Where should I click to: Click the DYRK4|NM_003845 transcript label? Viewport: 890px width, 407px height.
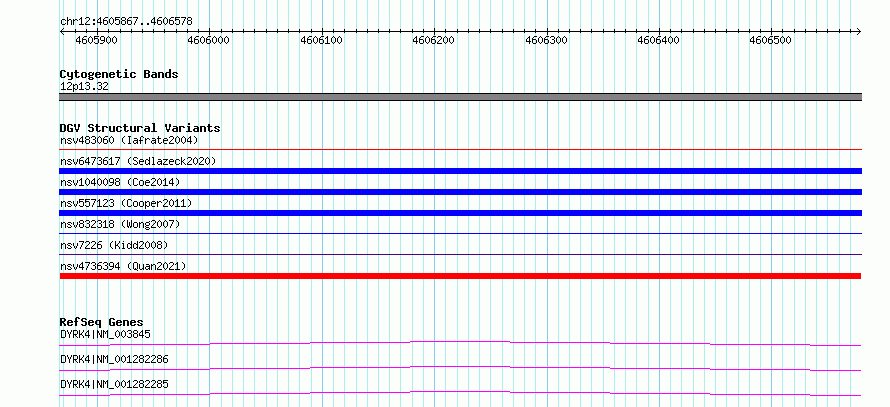[x=105, y=334]
